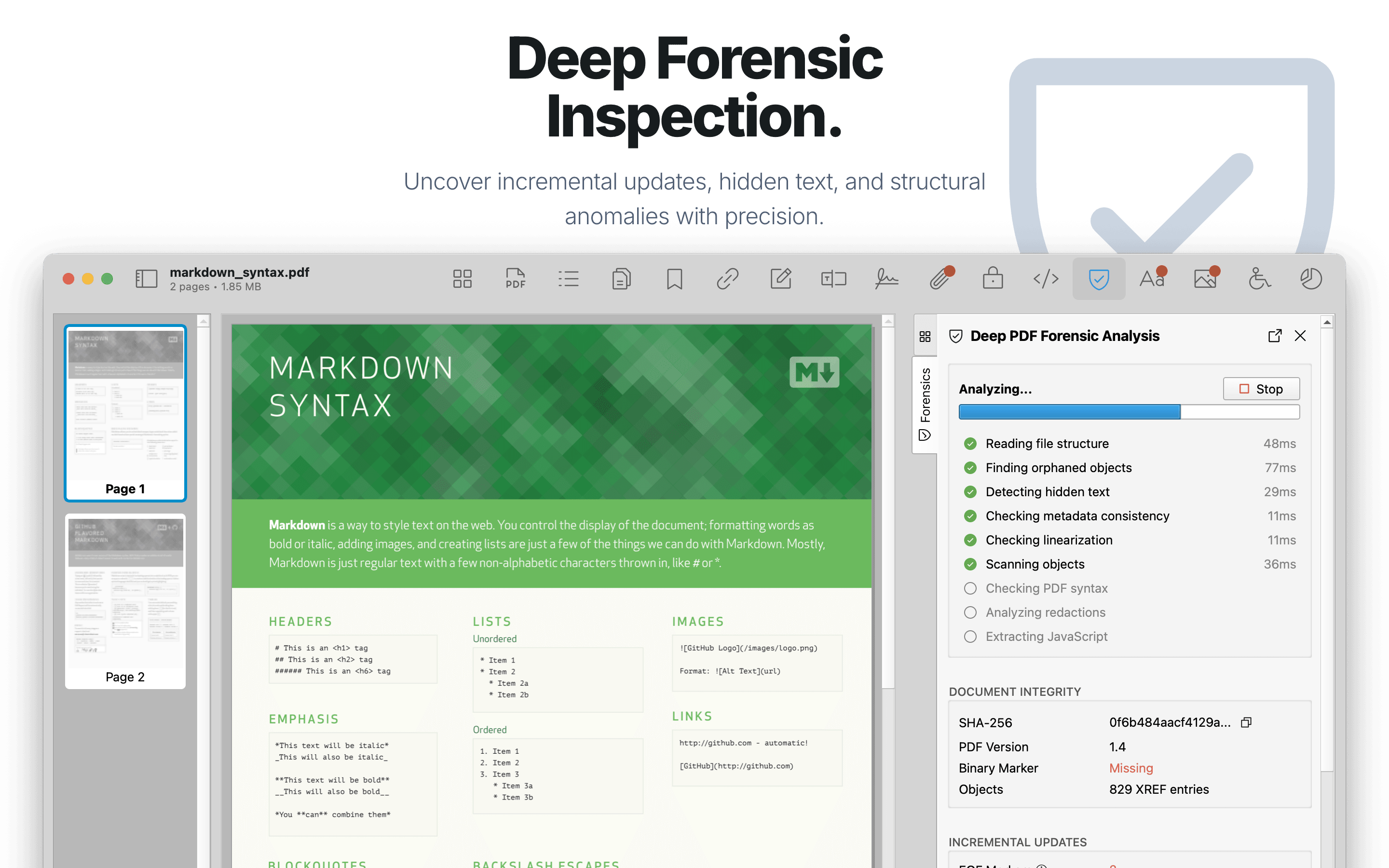Close the Deep PDF Forensic Analysis panel
Image resolution: width=1389 pixels, height=868 pixels.
(1300, 336)
